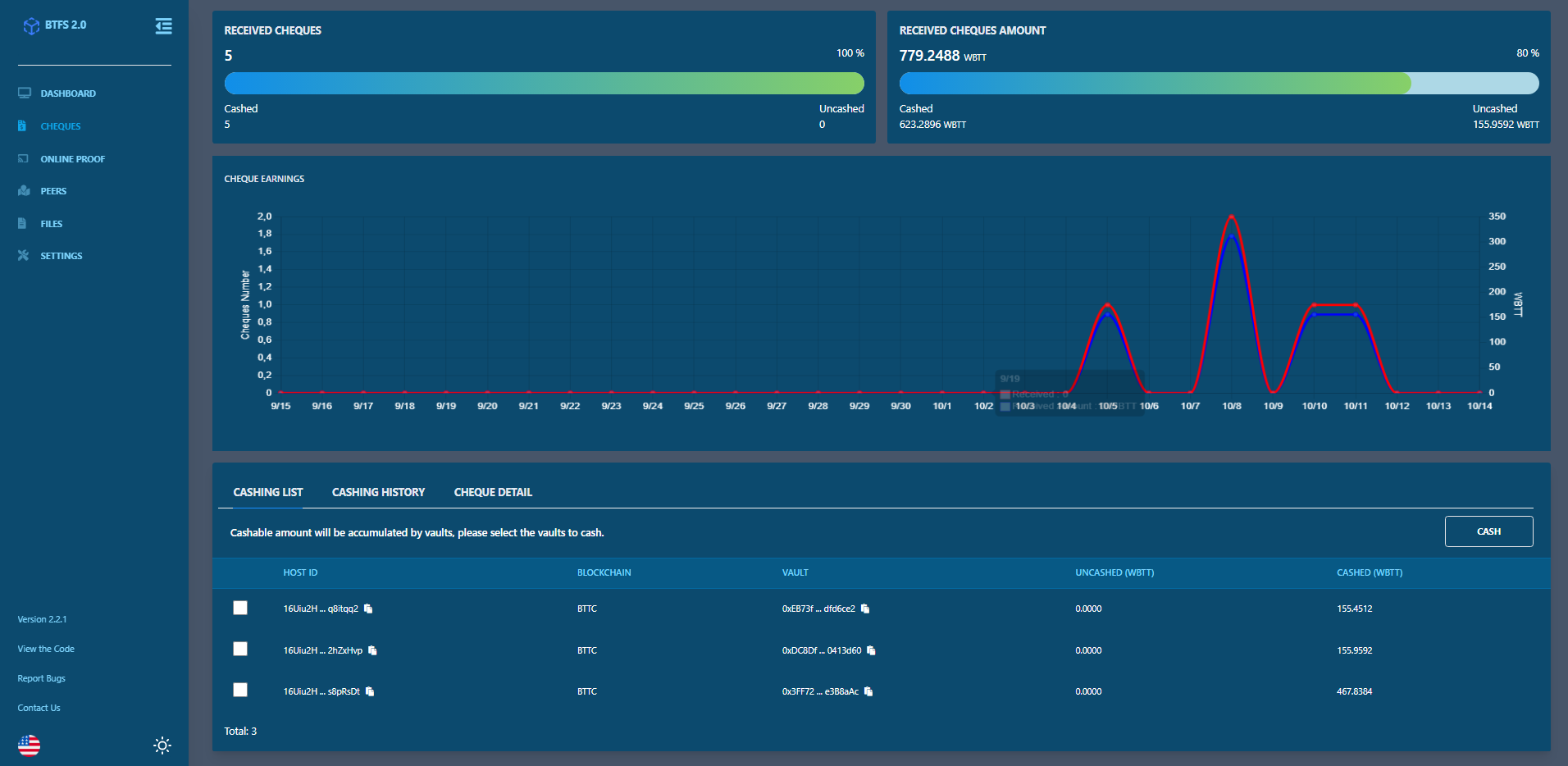Screen dimensions: 1568x766
Task: Click cashed amount 155.4512
Action: (1354, 609)
